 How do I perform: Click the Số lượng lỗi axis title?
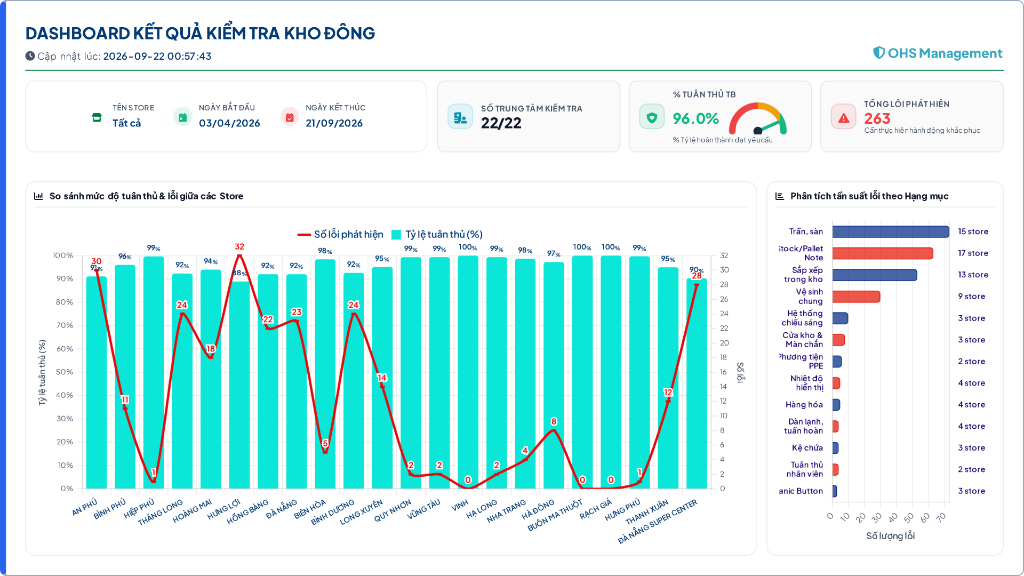(891, 536)
